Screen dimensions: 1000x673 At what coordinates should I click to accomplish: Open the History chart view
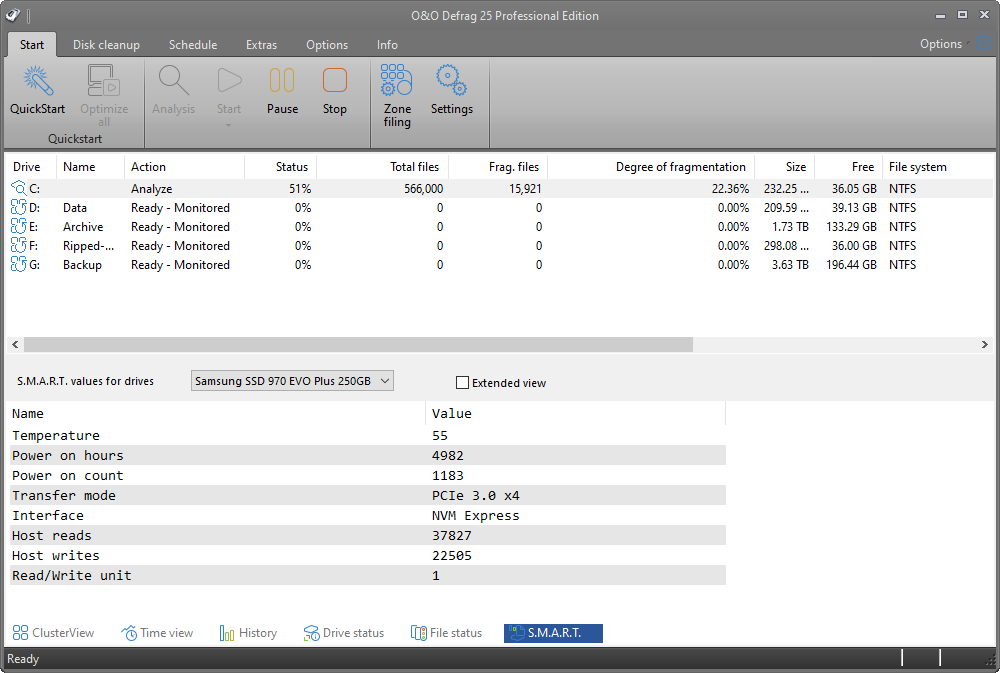pos(248,633)
